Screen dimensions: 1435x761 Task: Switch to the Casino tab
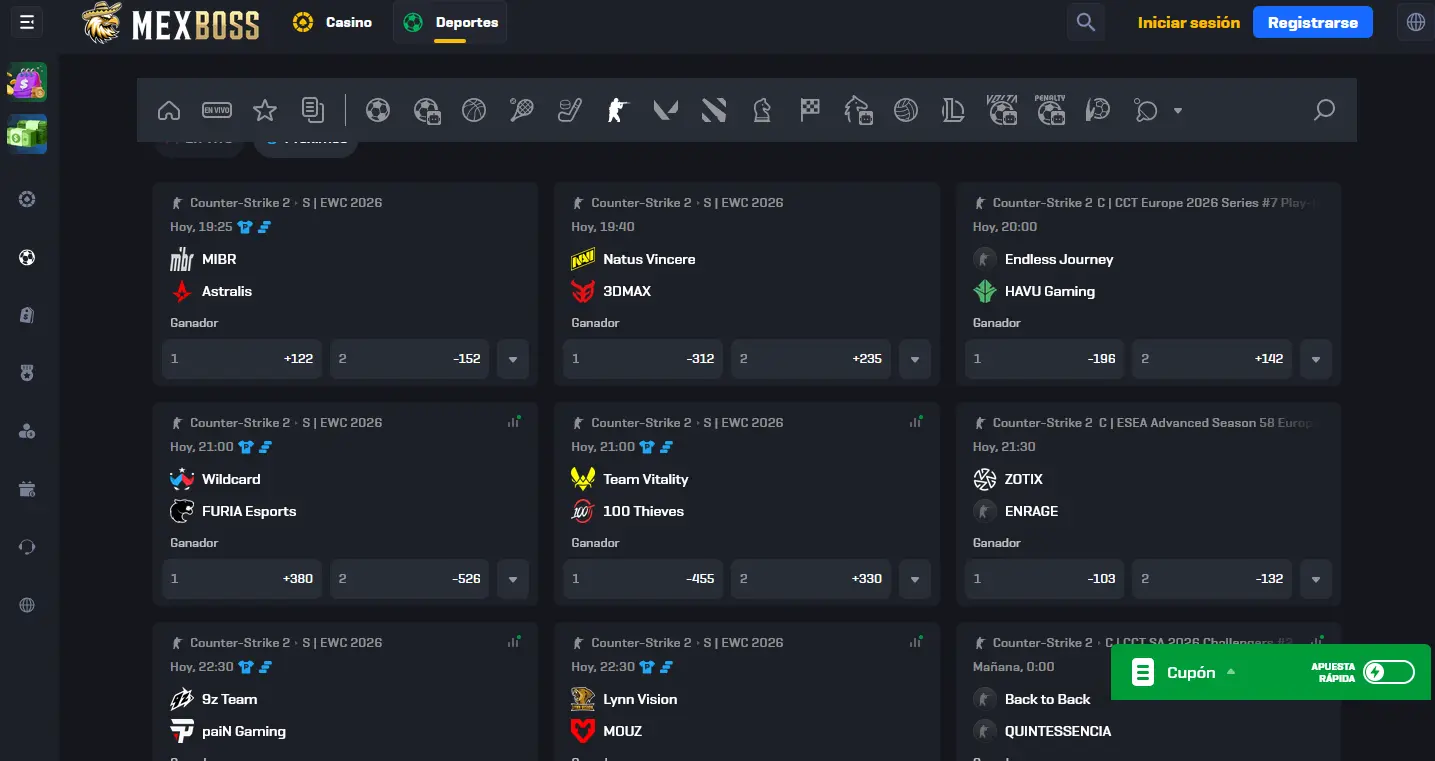pos(333,22)
